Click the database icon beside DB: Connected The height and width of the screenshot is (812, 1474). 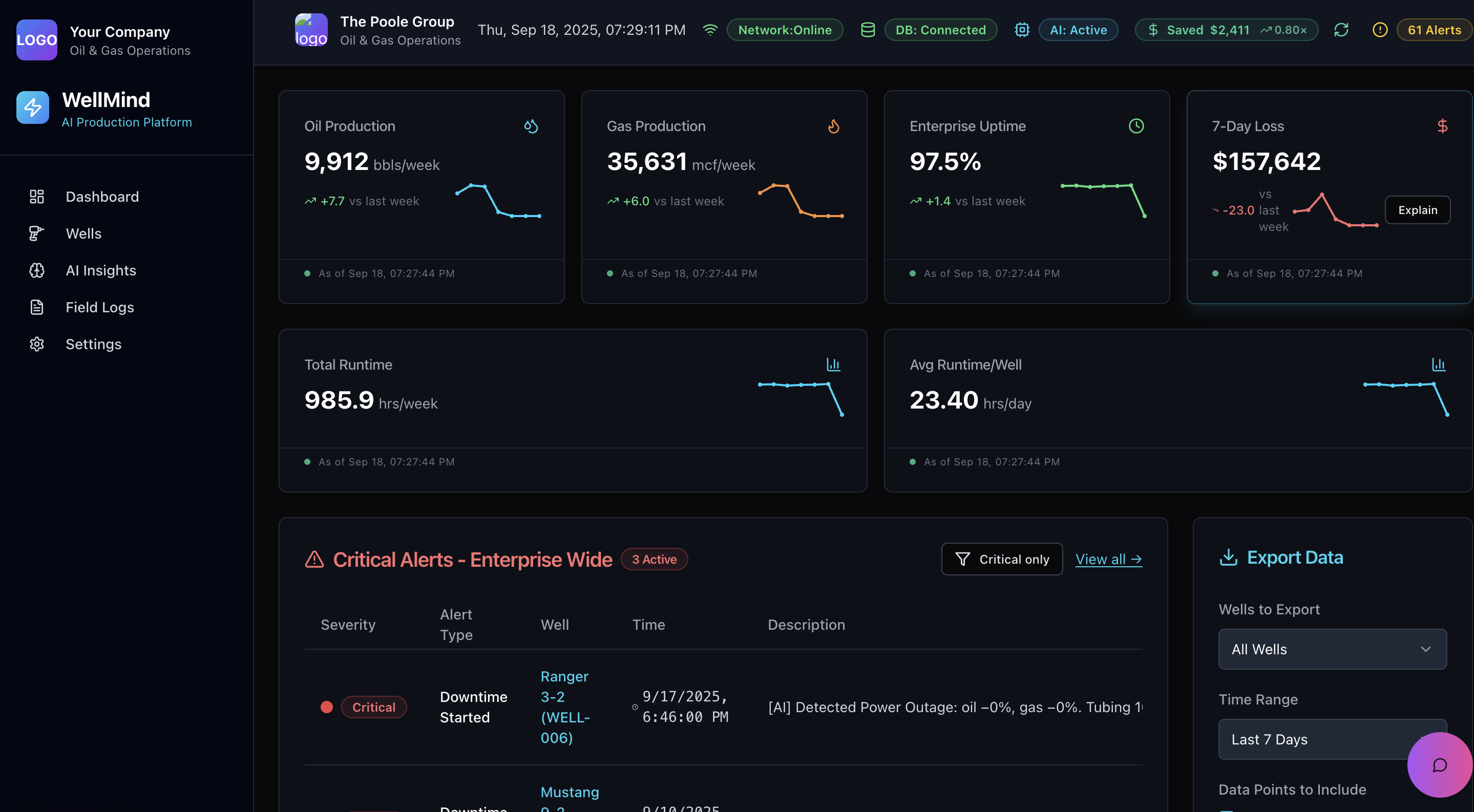[868, 30]
